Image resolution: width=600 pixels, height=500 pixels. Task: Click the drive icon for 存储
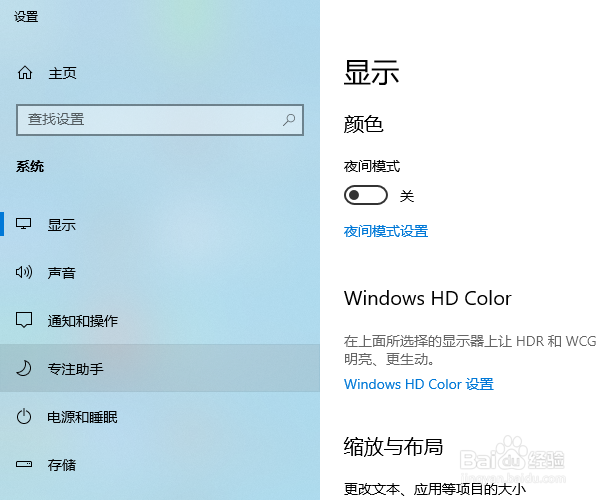pos(24,464)
